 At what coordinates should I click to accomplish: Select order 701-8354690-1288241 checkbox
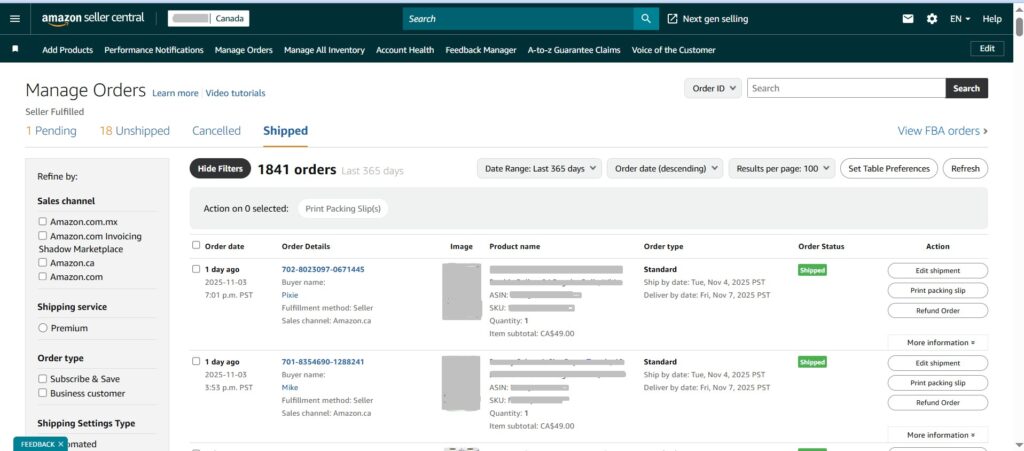point(196,361)
